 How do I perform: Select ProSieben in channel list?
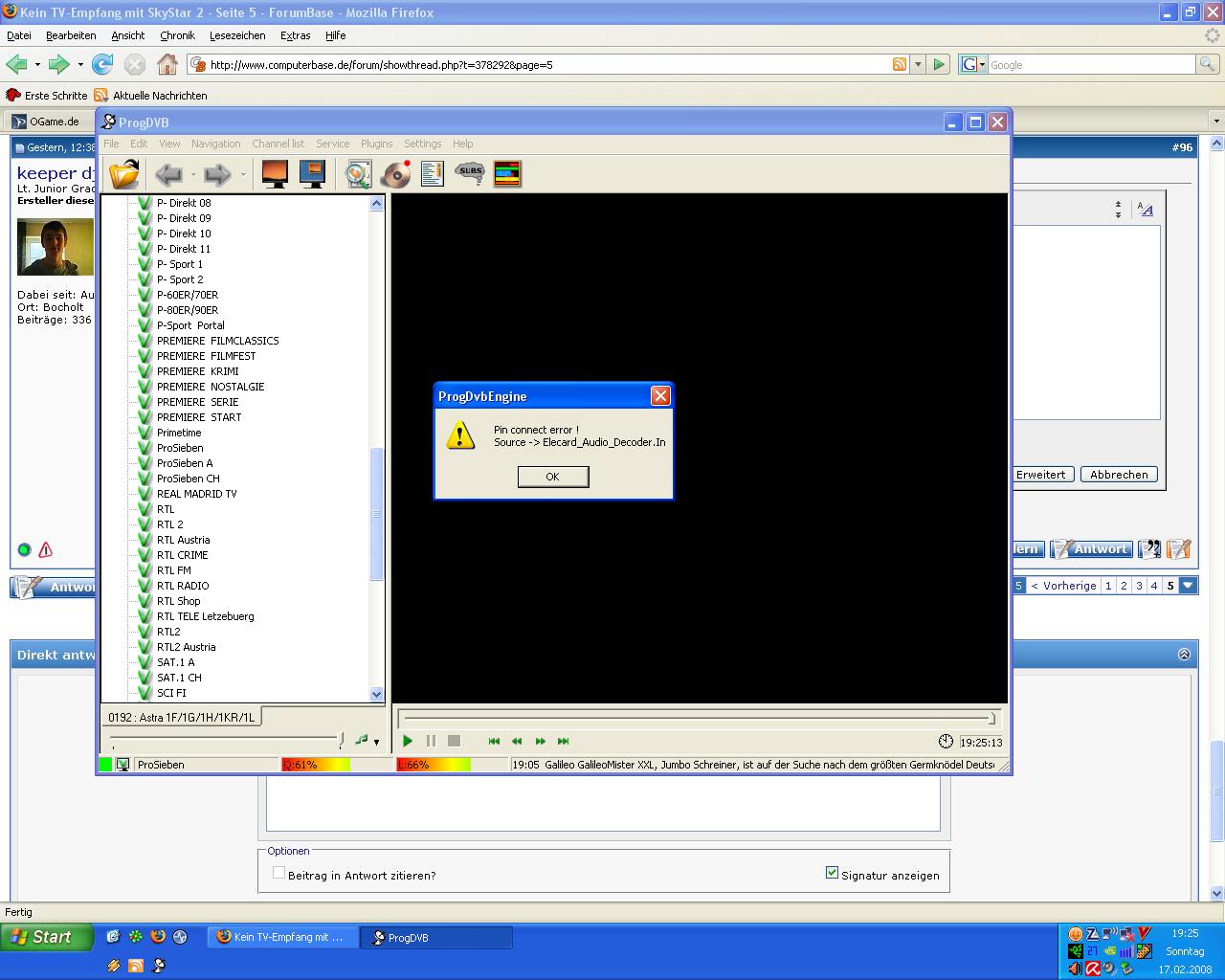180,448
